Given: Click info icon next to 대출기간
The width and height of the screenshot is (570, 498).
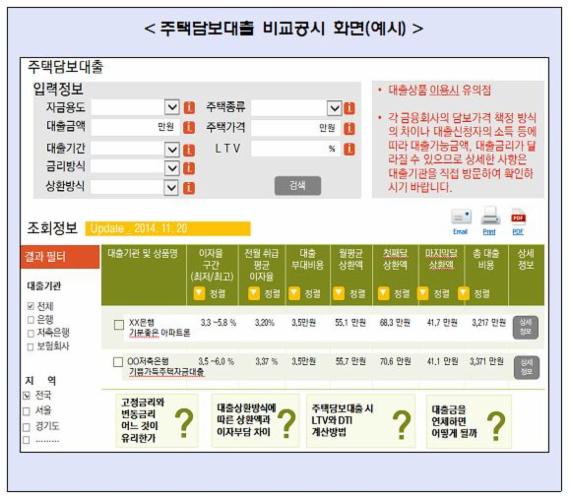Looking at the screenshot, I should click(x=189, y=150).
